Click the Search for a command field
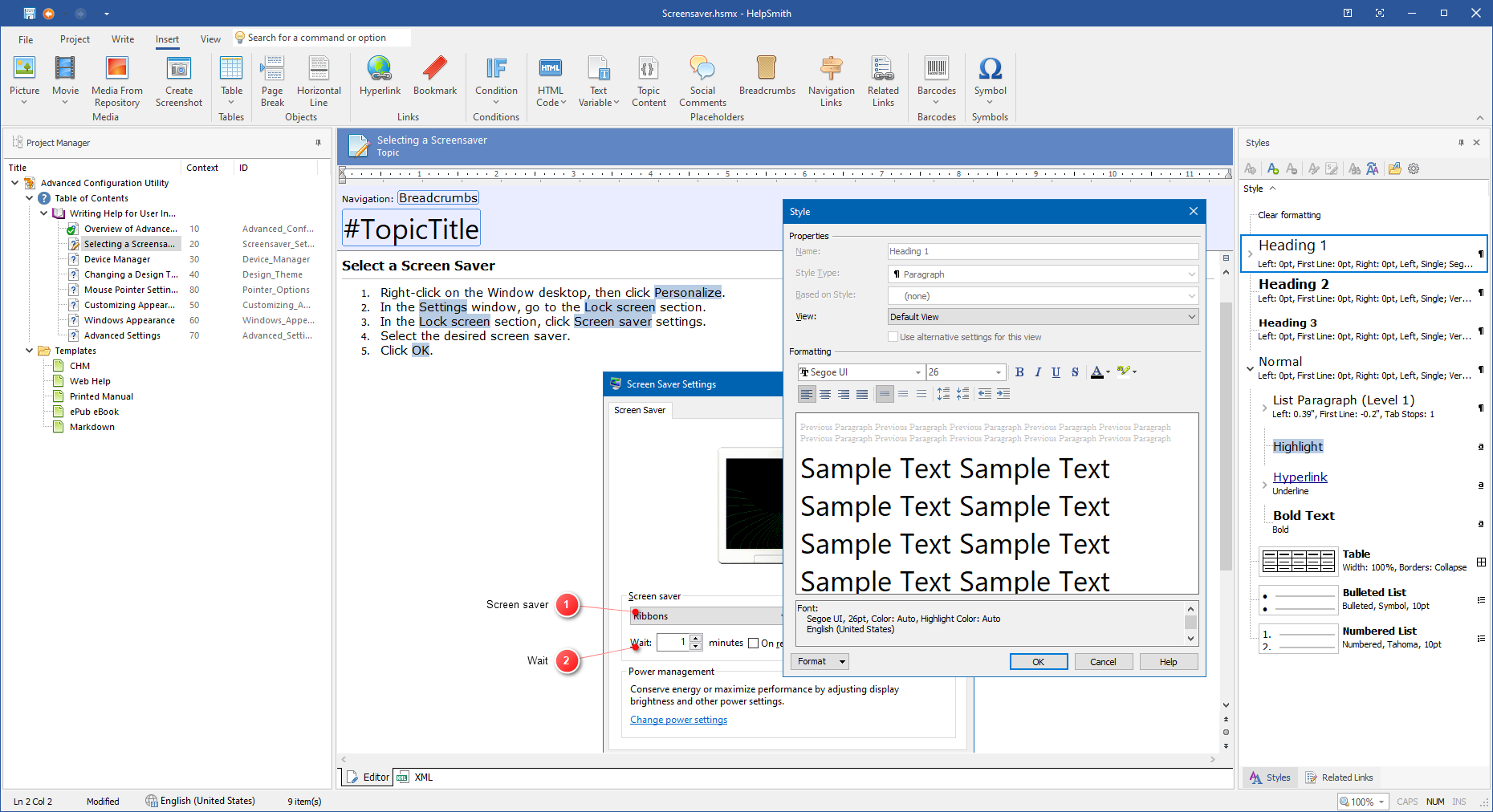The image size is (1493, 812). coord(323,38)
